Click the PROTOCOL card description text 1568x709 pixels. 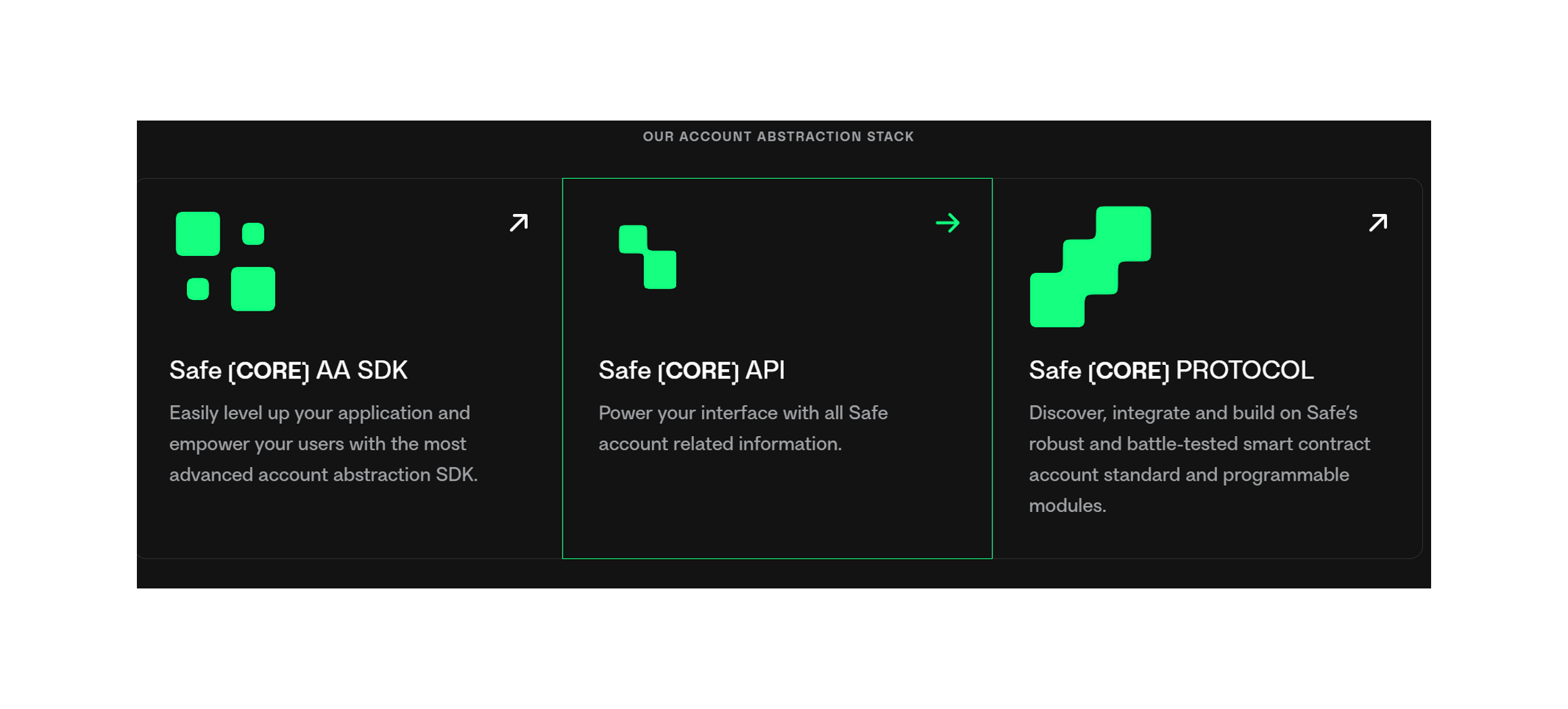tap(1199, 458)
